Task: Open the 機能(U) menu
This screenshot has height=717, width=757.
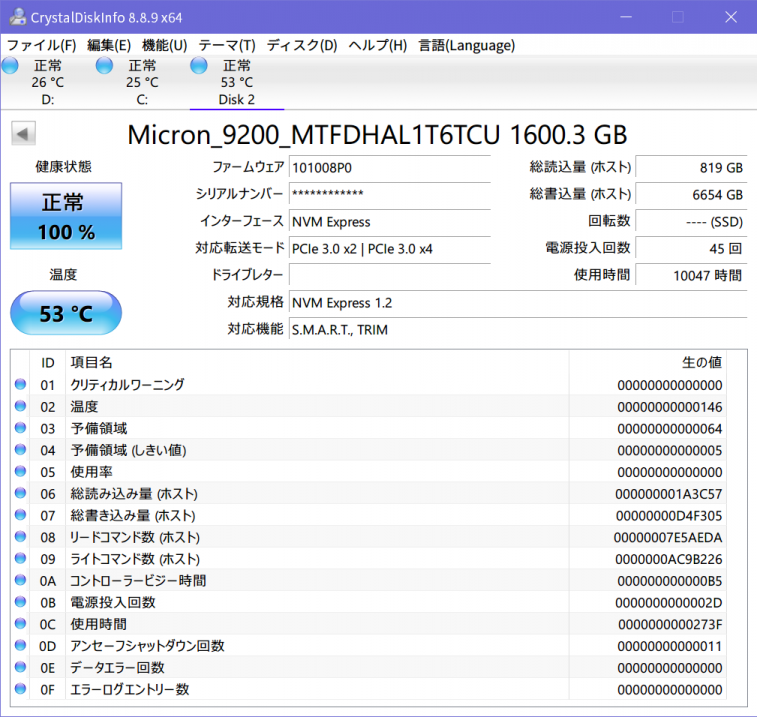Action: pyautogui.click(x=164, y=45)
